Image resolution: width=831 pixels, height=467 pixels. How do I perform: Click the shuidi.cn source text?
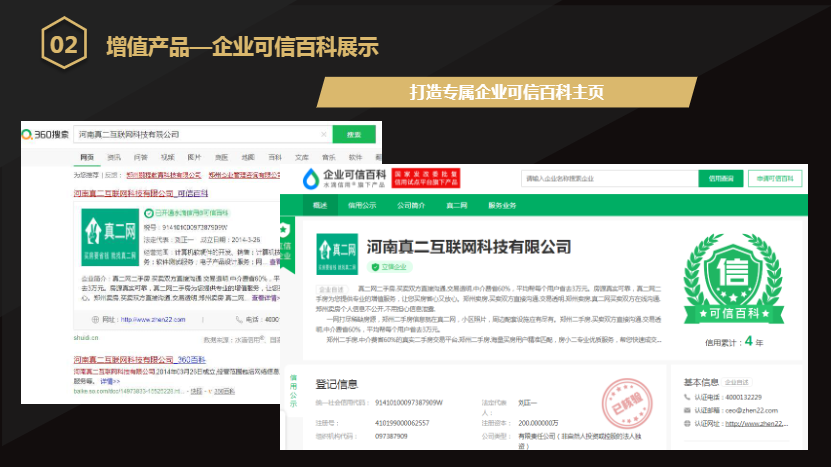86,338
